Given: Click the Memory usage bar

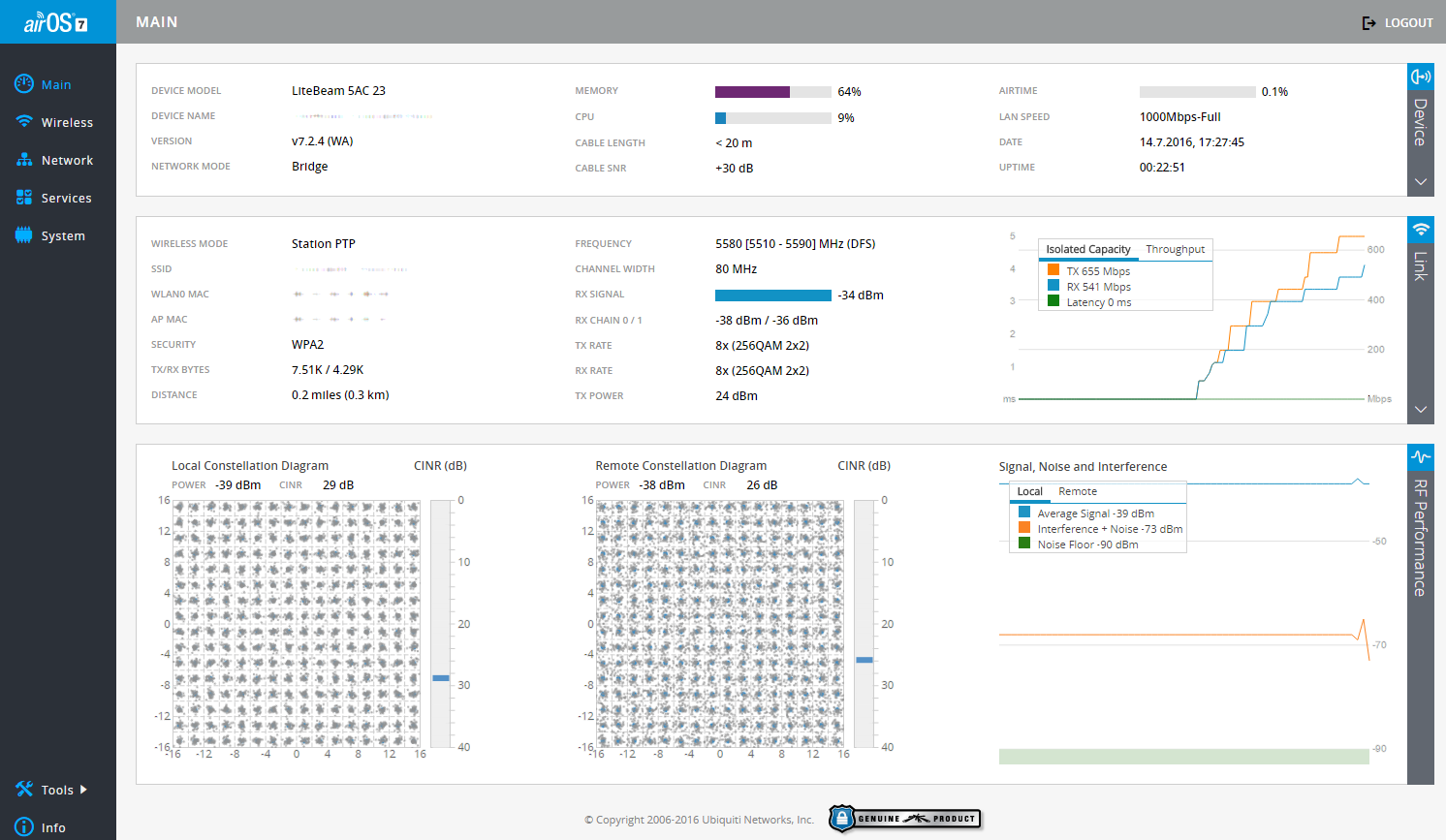Looking at the screenshot, I should click(773, 92).
